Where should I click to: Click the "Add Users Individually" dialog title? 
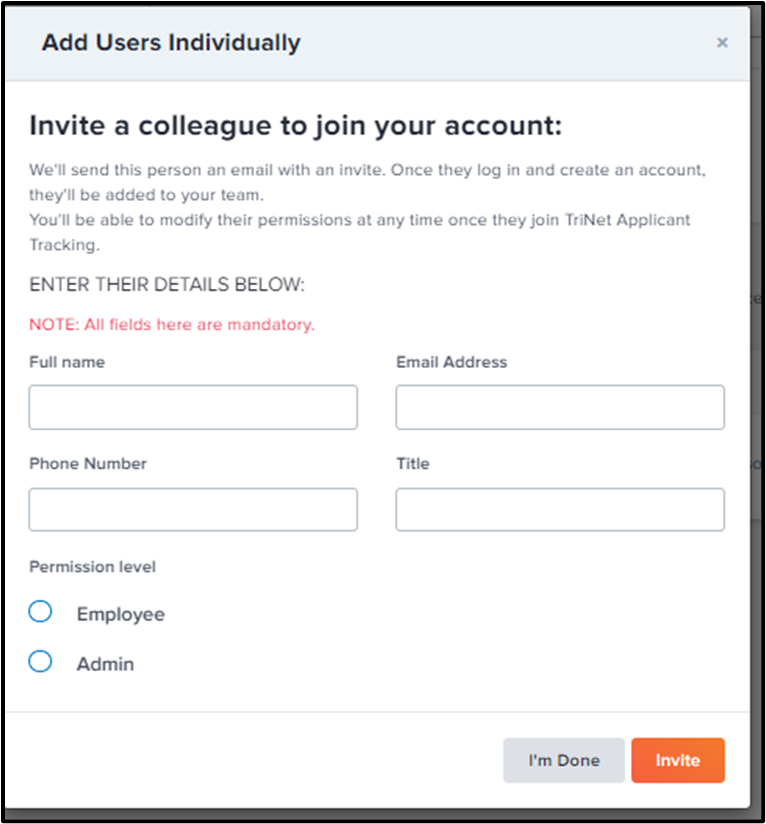tap(171, 43)
